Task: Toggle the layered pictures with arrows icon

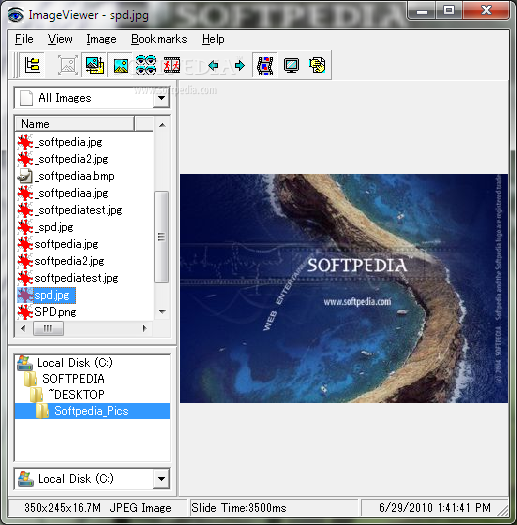Action: pyautogui.click(x=94, y=65)
